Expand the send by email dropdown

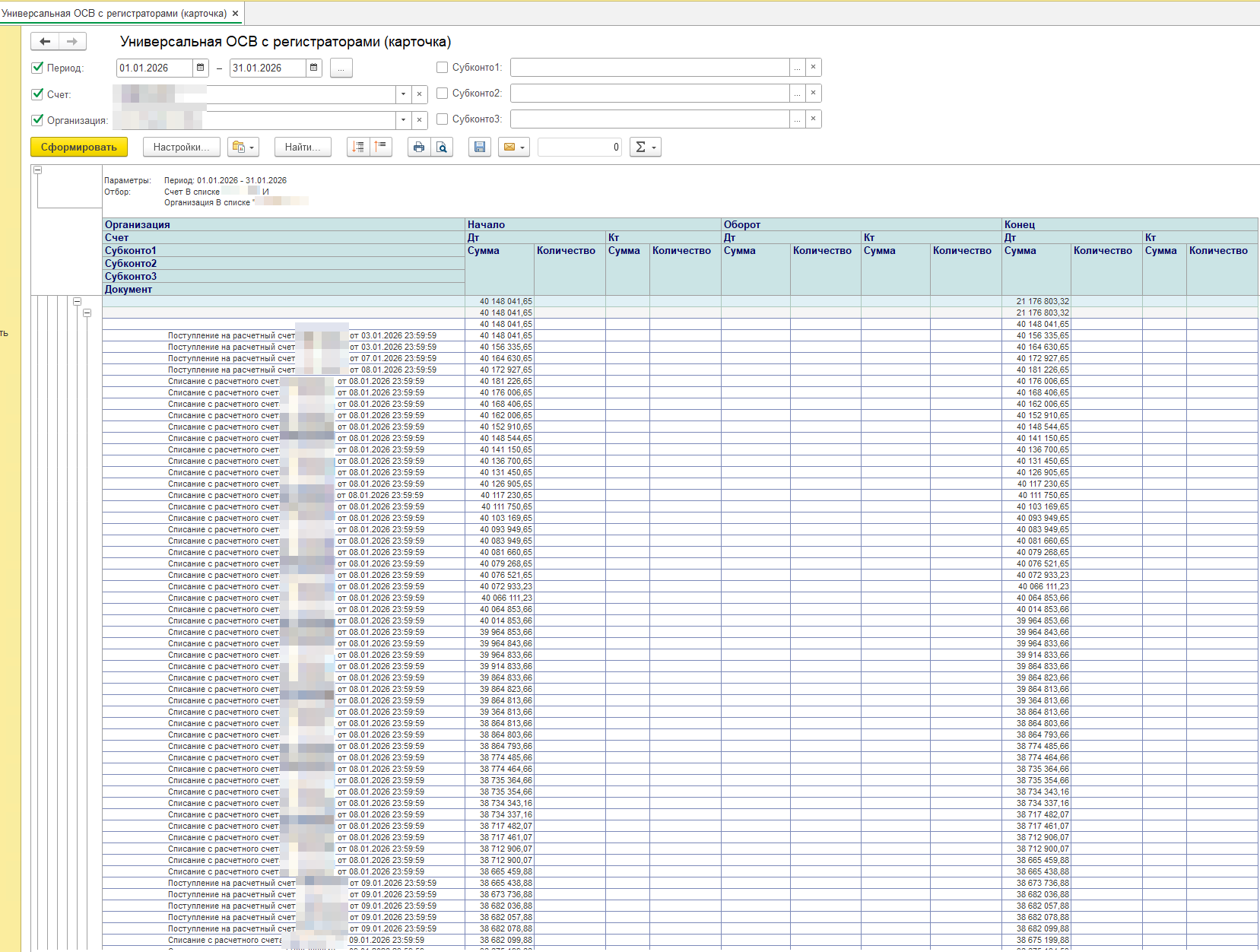[514, 147]
